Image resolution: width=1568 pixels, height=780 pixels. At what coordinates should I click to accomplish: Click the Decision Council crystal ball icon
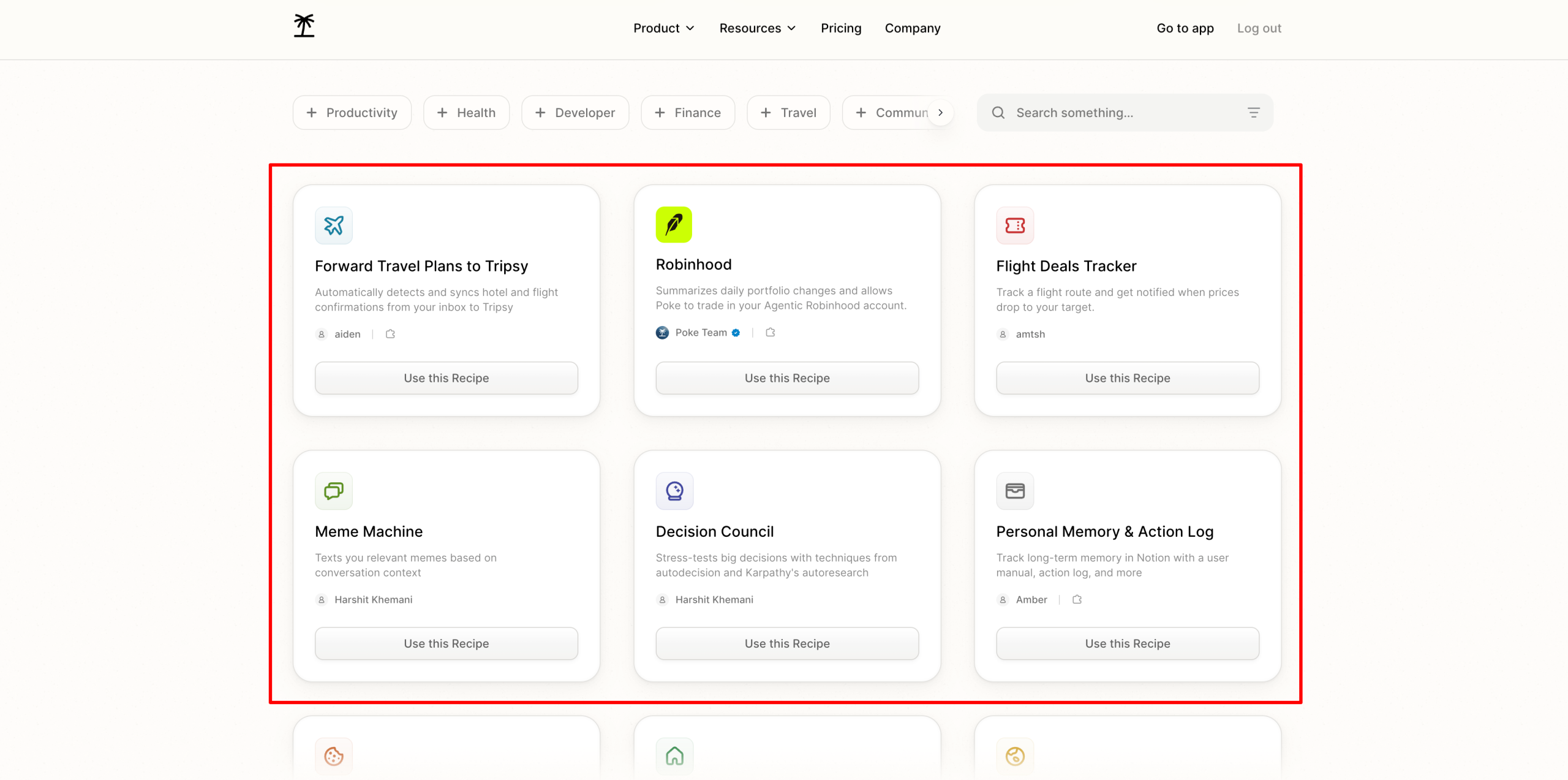click(x=674, y=491)
